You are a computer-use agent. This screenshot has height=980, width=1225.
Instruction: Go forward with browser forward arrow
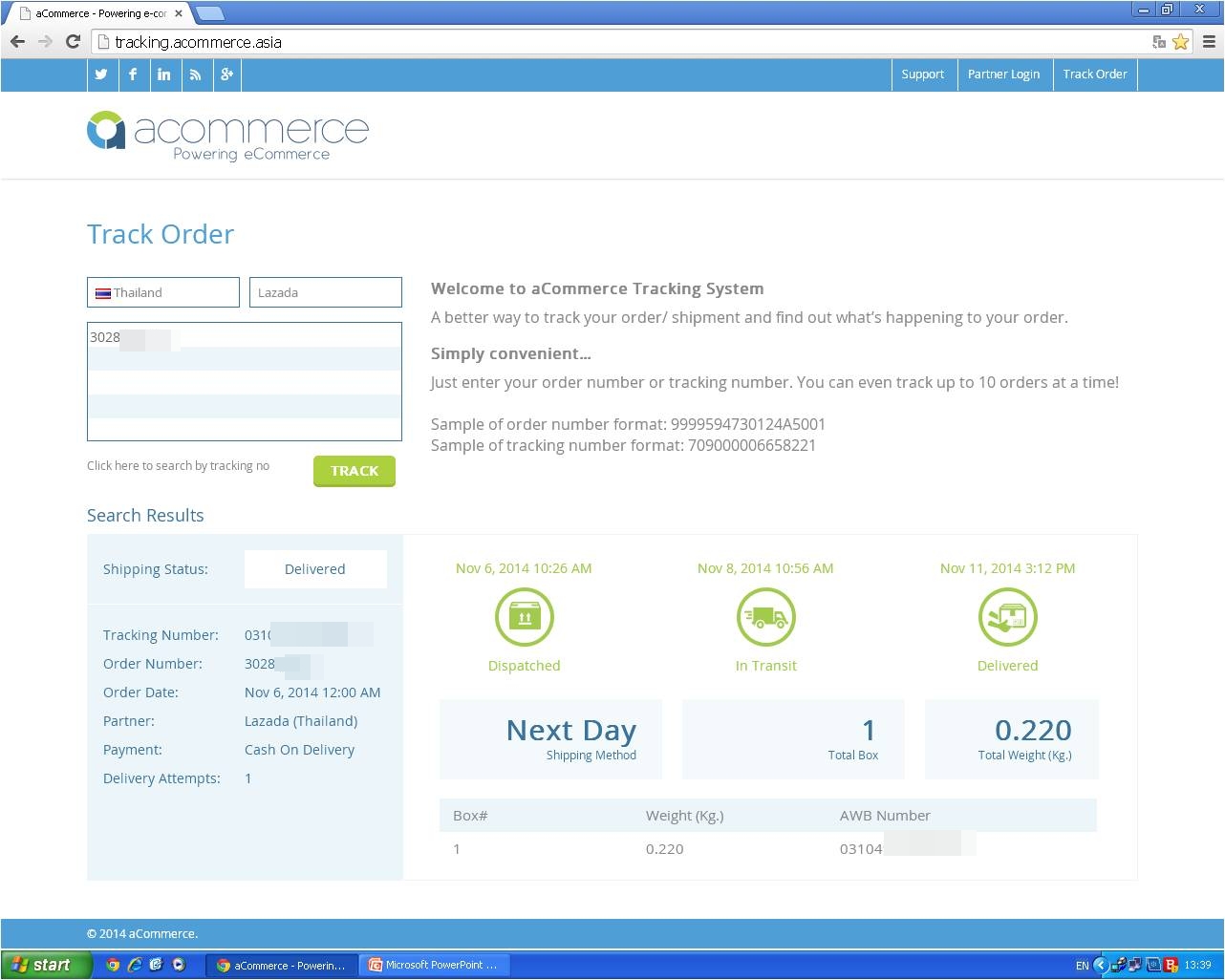(x=45, y=41)
